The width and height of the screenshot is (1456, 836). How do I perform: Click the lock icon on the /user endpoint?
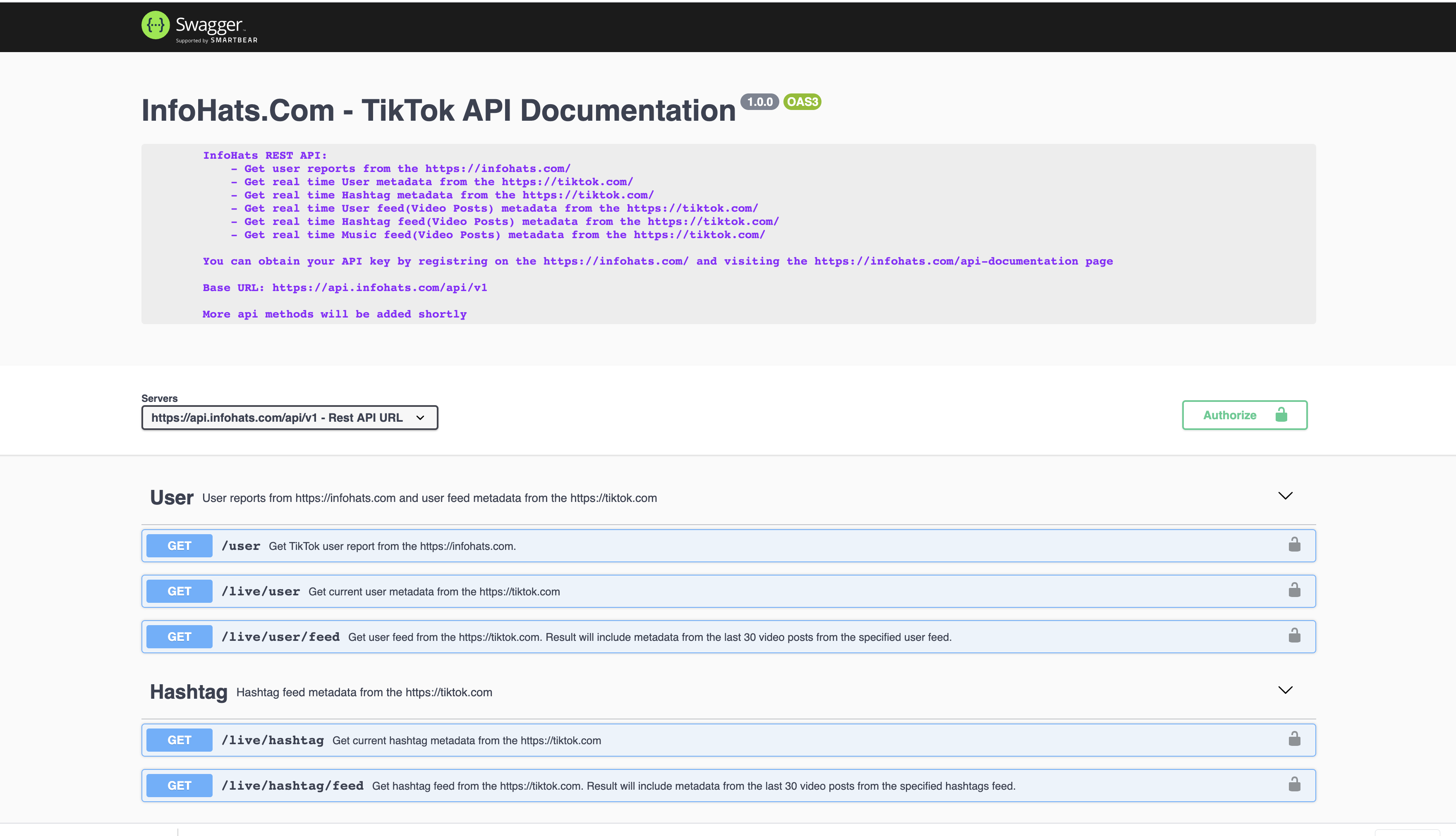(1295, 545)
